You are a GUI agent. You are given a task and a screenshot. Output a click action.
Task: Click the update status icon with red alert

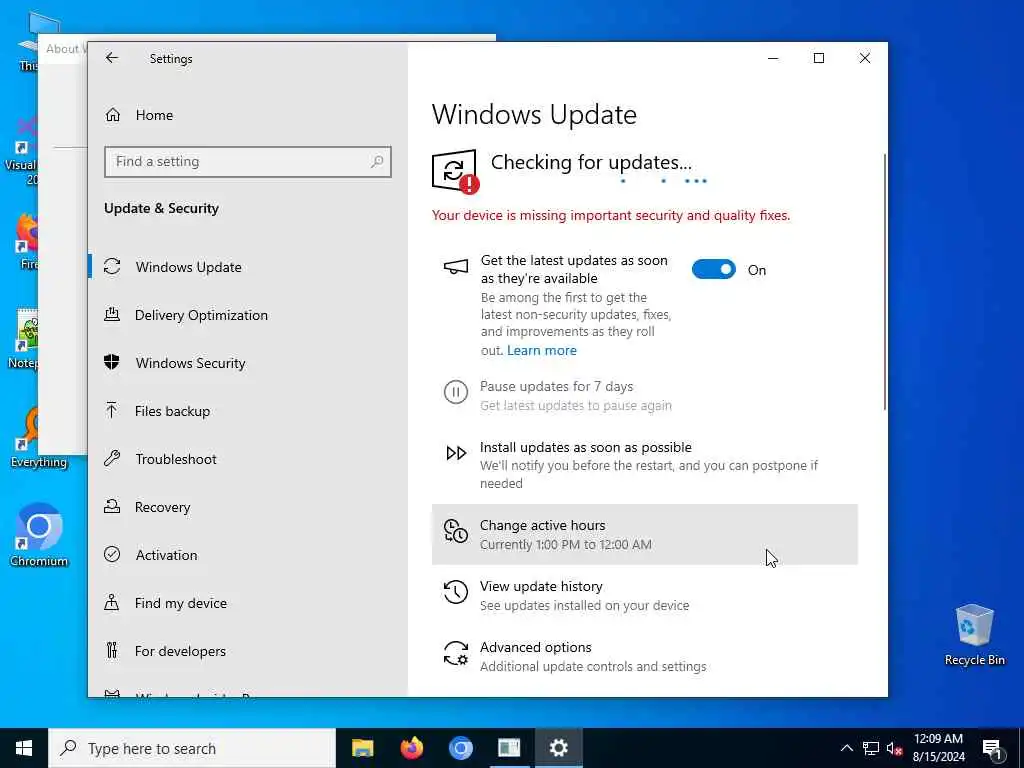tap(455, 171)
